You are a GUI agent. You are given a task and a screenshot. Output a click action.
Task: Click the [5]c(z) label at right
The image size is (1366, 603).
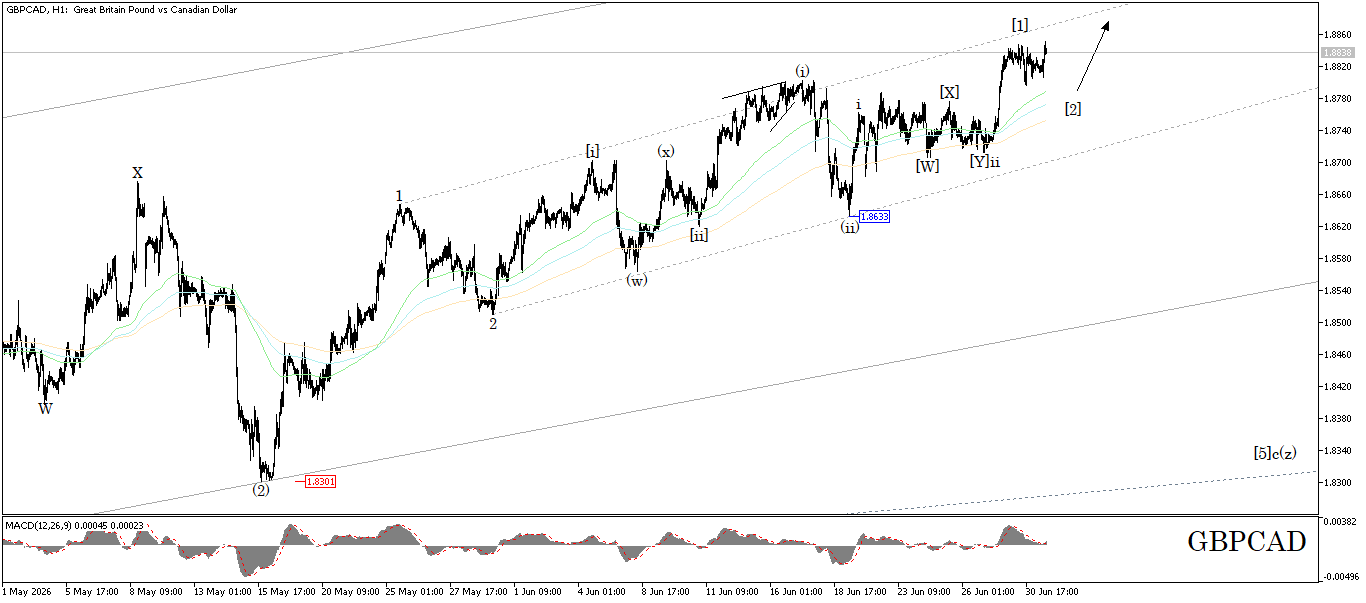[1275, 452]
